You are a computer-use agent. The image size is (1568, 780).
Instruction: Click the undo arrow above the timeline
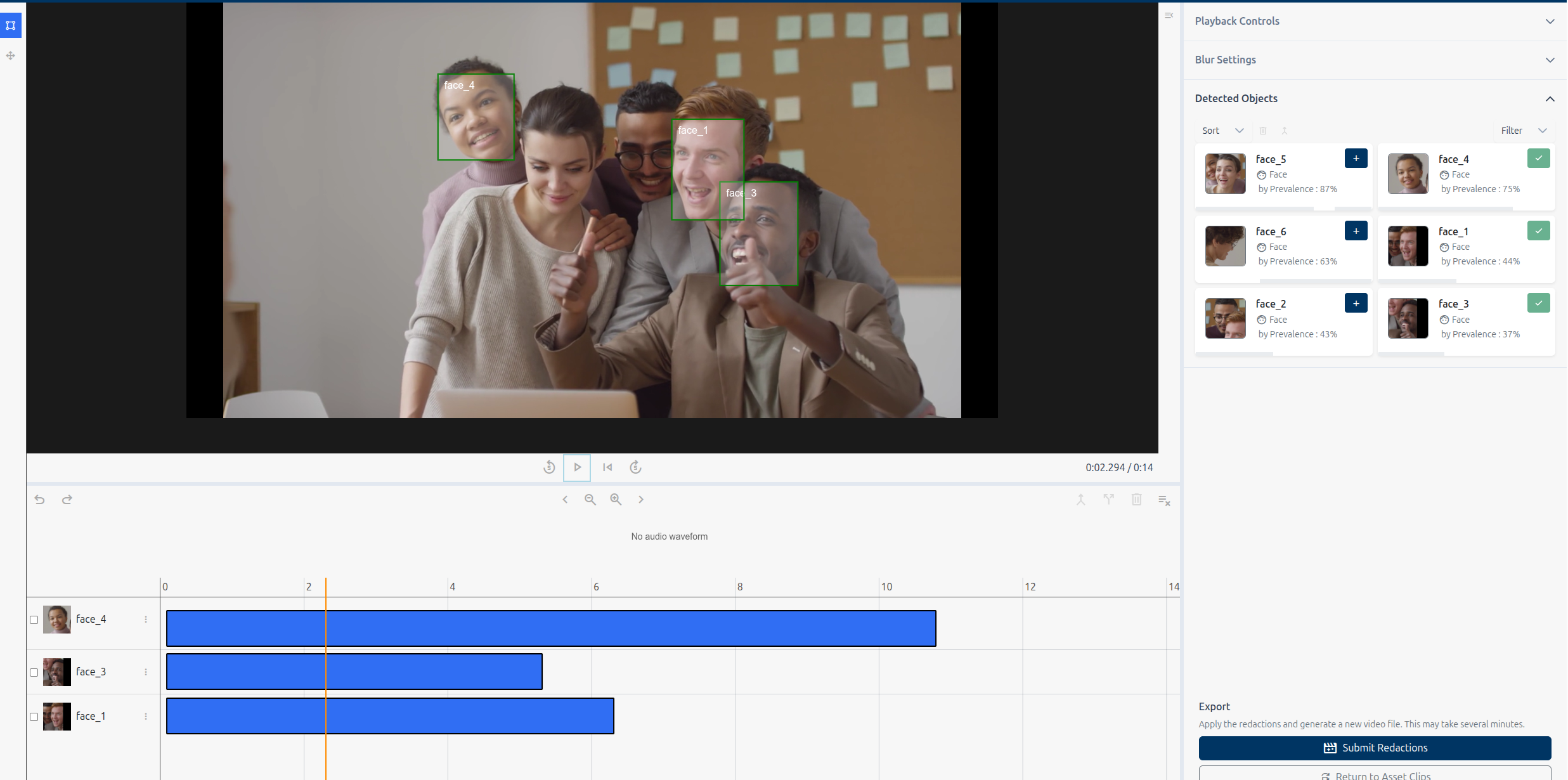tap(40, 499)
